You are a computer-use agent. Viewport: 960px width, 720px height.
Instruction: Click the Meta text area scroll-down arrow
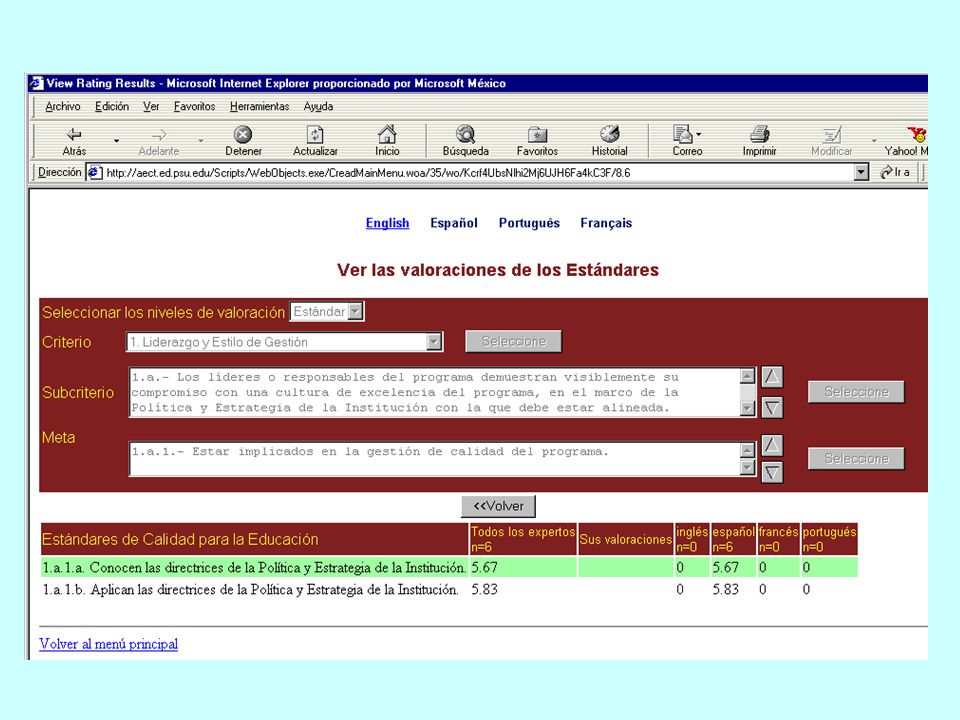747,467
